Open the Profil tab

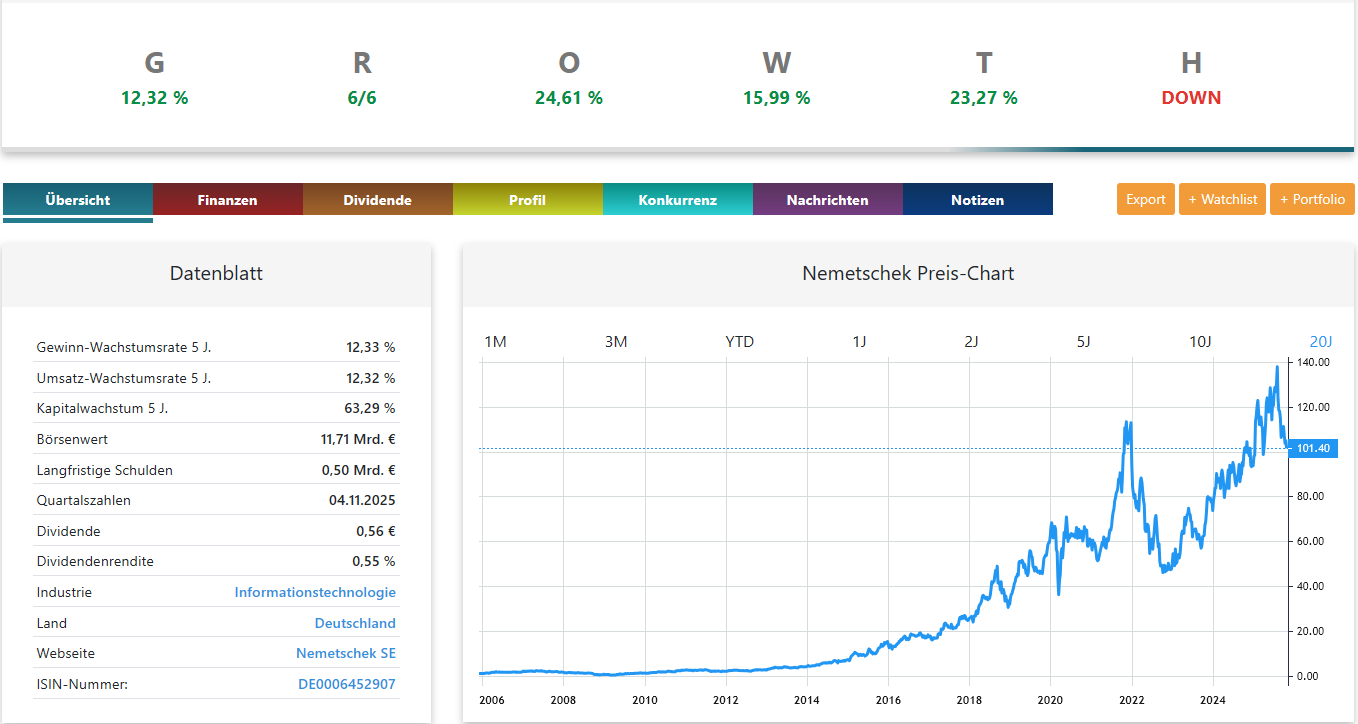[527, 200]
